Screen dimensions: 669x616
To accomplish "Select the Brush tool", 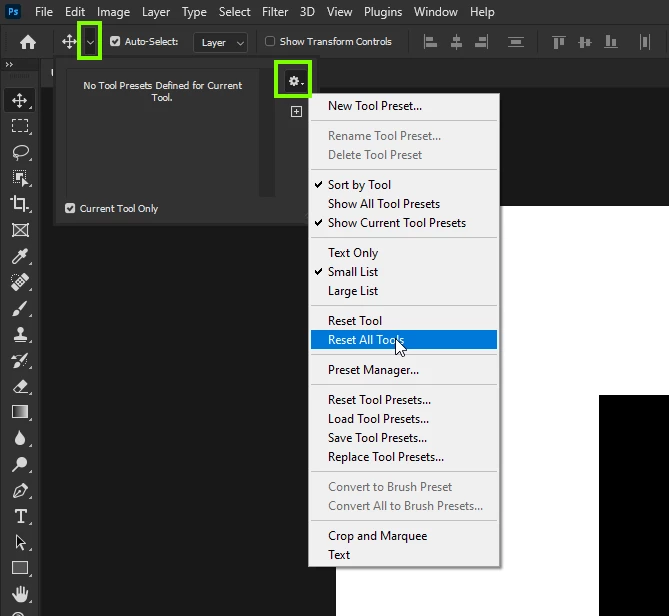I will pyautogui.click(x=20, y=308).
